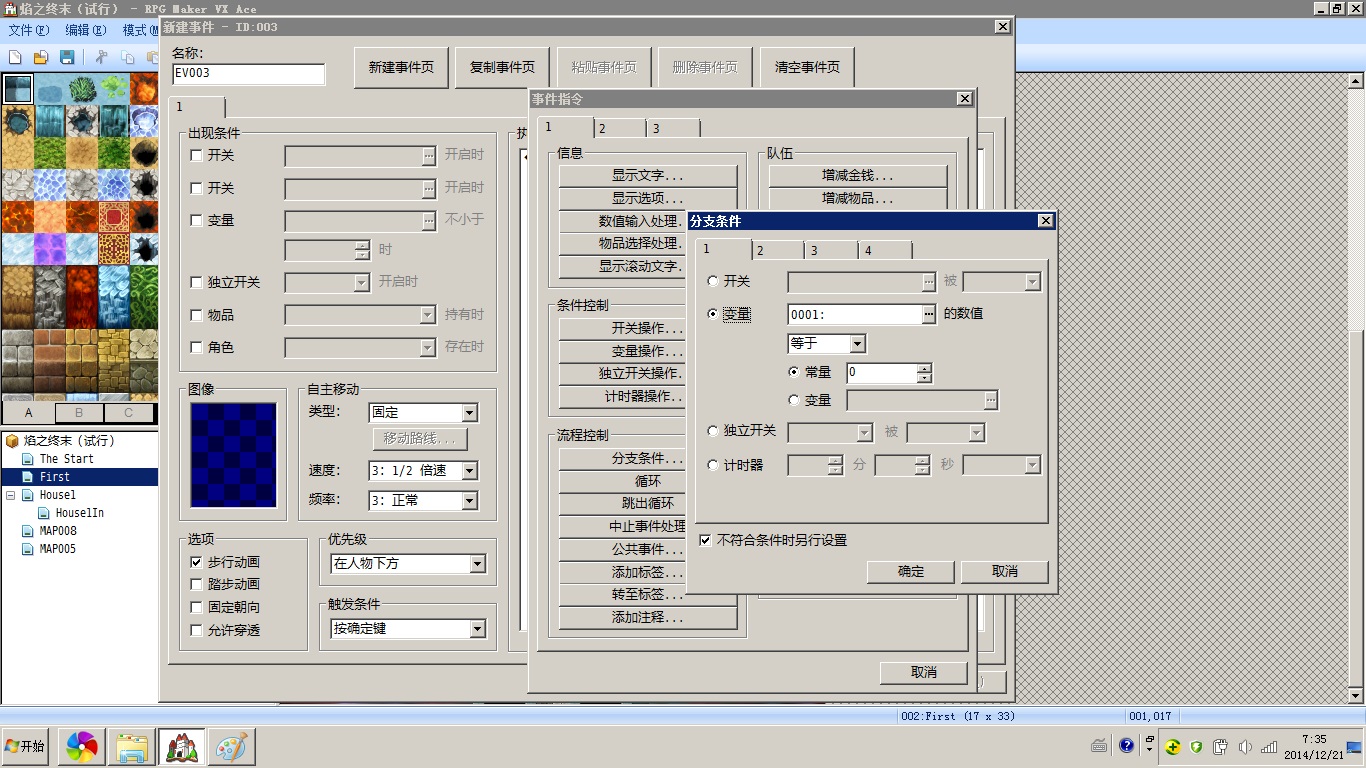Switch to tab 3 in event commands dialog

tap(673, 128)
